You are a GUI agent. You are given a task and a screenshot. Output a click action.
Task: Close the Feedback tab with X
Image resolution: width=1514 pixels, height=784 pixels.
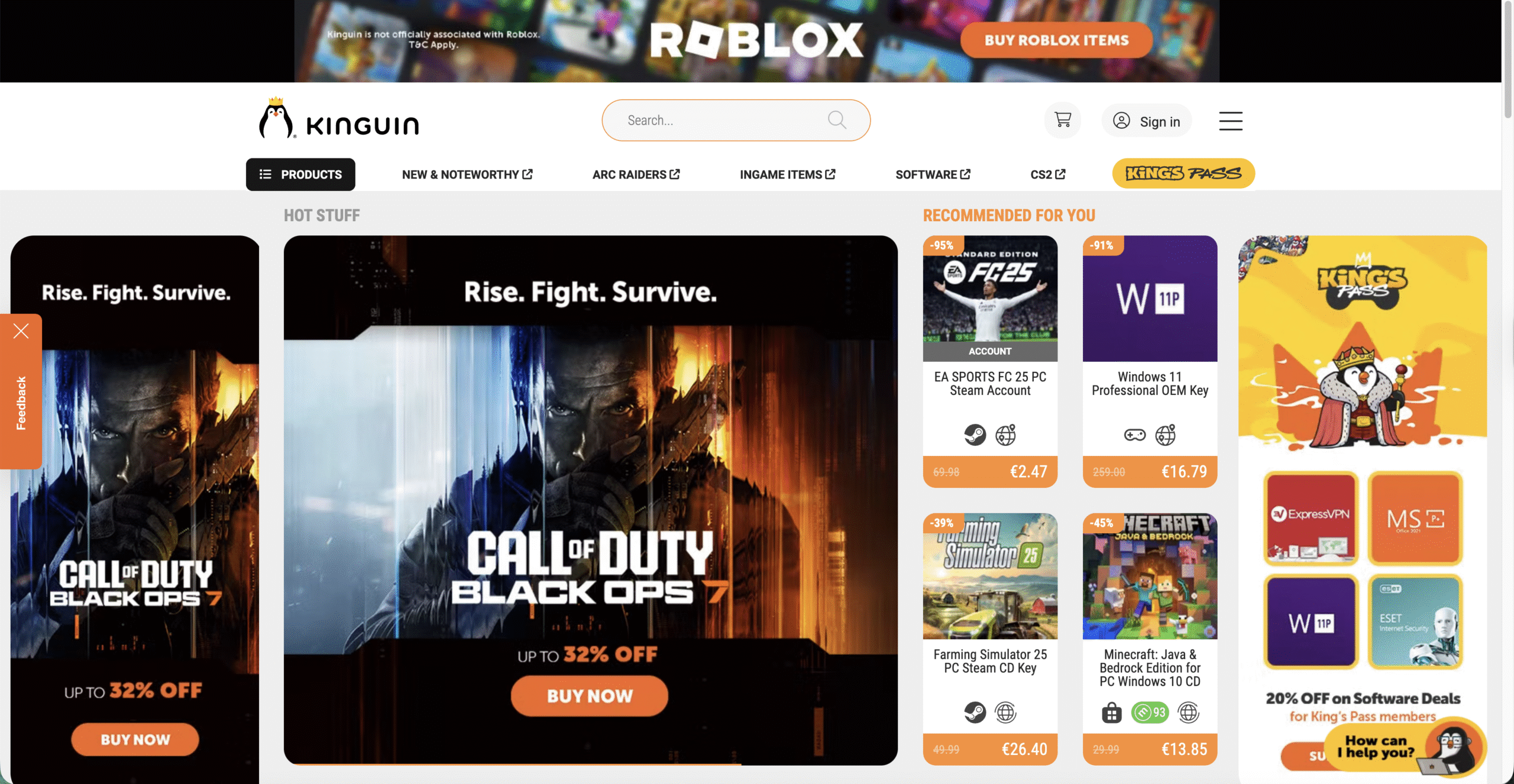[21, 331]
